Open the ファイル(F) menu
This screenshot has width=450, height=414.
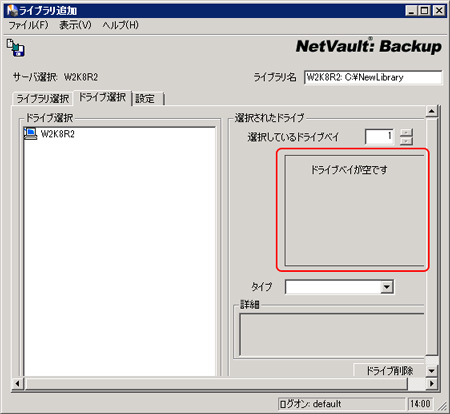click(x=28, y=25)
